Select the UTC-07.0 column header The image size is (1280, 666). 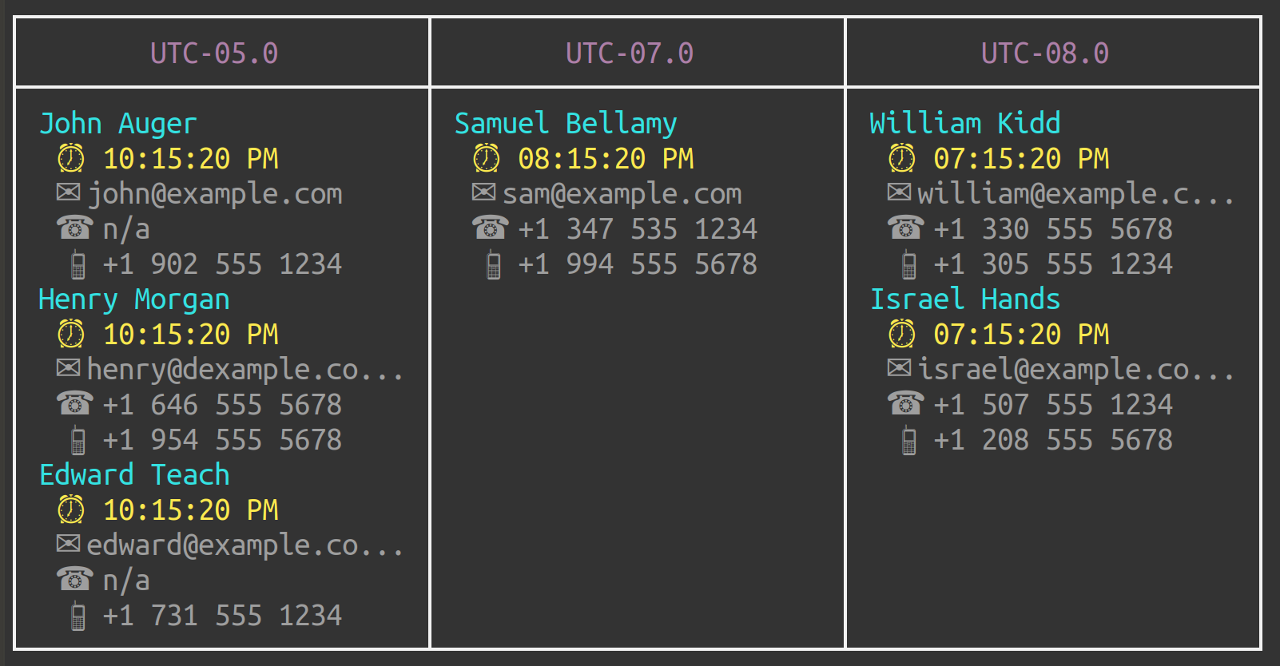pyautogui.click(x=630, y=53)
